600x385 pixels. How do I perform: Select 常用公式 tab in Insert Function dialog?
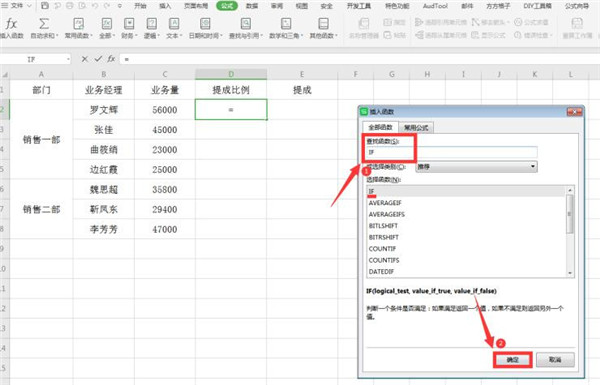(x=416, y=128)
